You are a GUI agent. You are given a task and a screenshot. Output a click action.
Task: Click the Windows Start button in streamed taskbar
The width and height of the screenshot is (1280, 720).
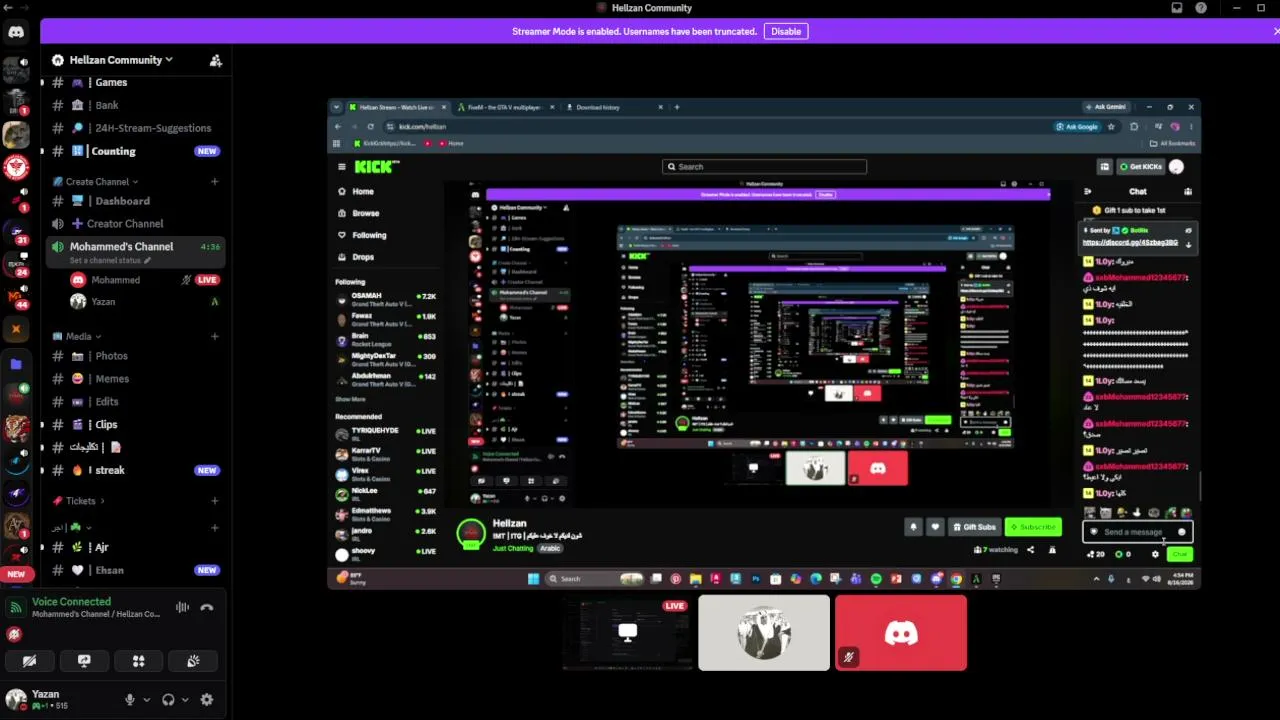tap(533, 578)
